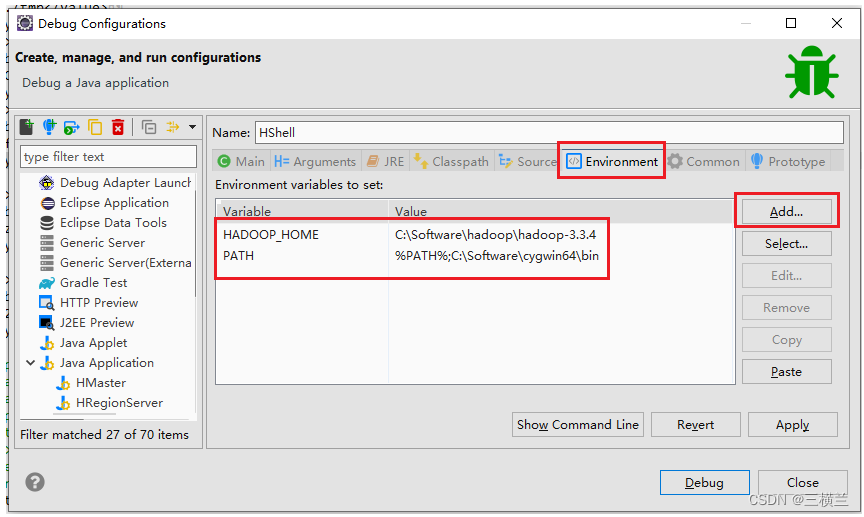
Task: Click the red Delete configuration icon
Action: click(x=118, y=127)
